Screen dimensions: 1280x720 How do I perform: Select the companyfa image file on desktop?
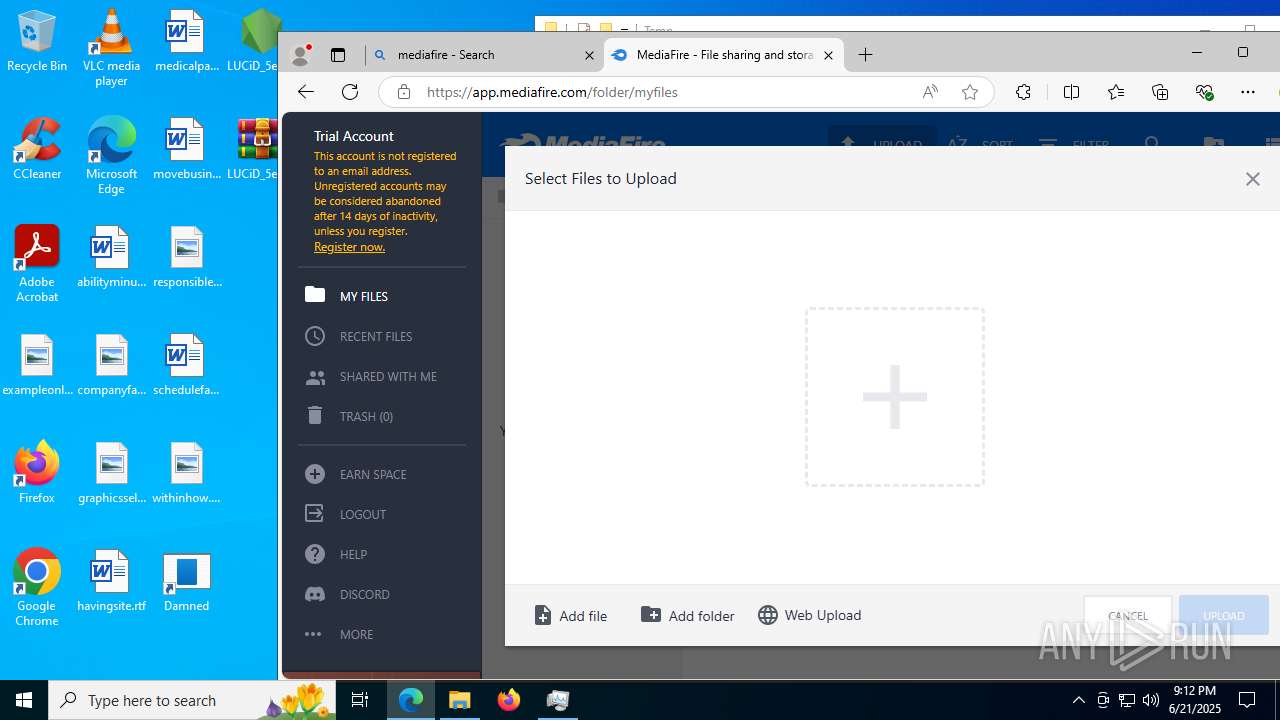pos(111,365)
